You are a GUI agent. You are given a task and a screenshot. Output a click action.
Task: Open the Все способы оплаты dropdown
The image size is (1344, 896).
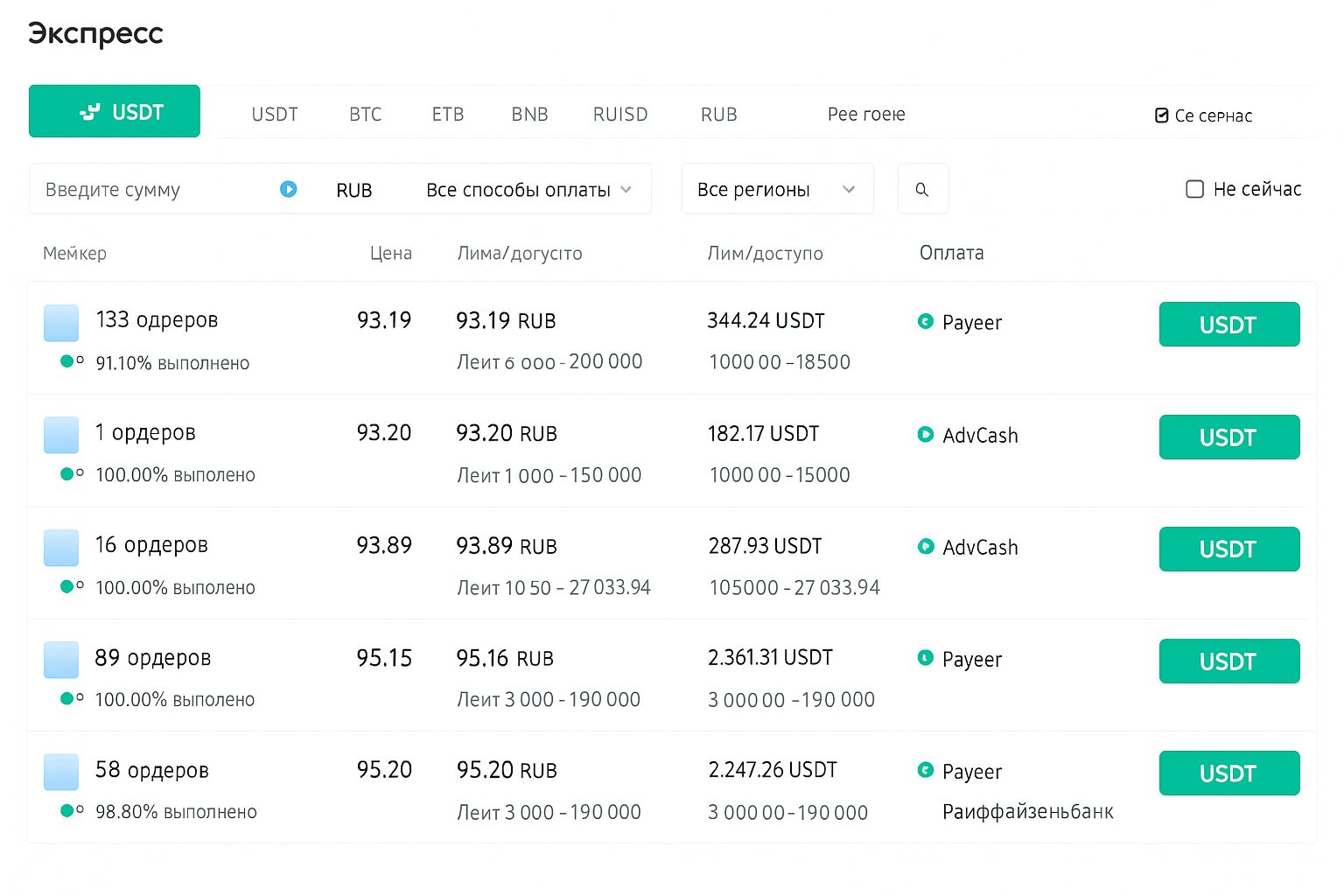click(x=528, y=190)
